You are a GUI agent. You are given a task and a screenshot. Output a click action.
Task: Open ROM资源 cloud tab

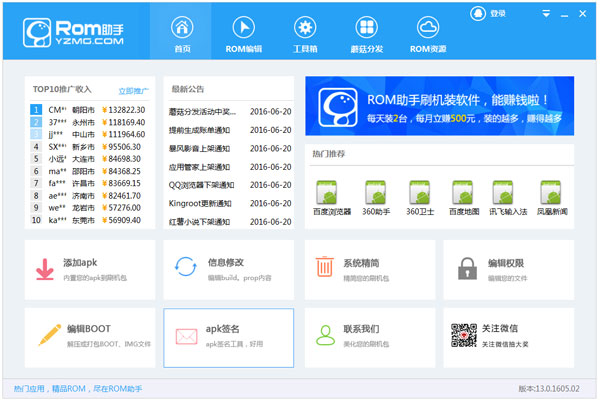[428, 33]
